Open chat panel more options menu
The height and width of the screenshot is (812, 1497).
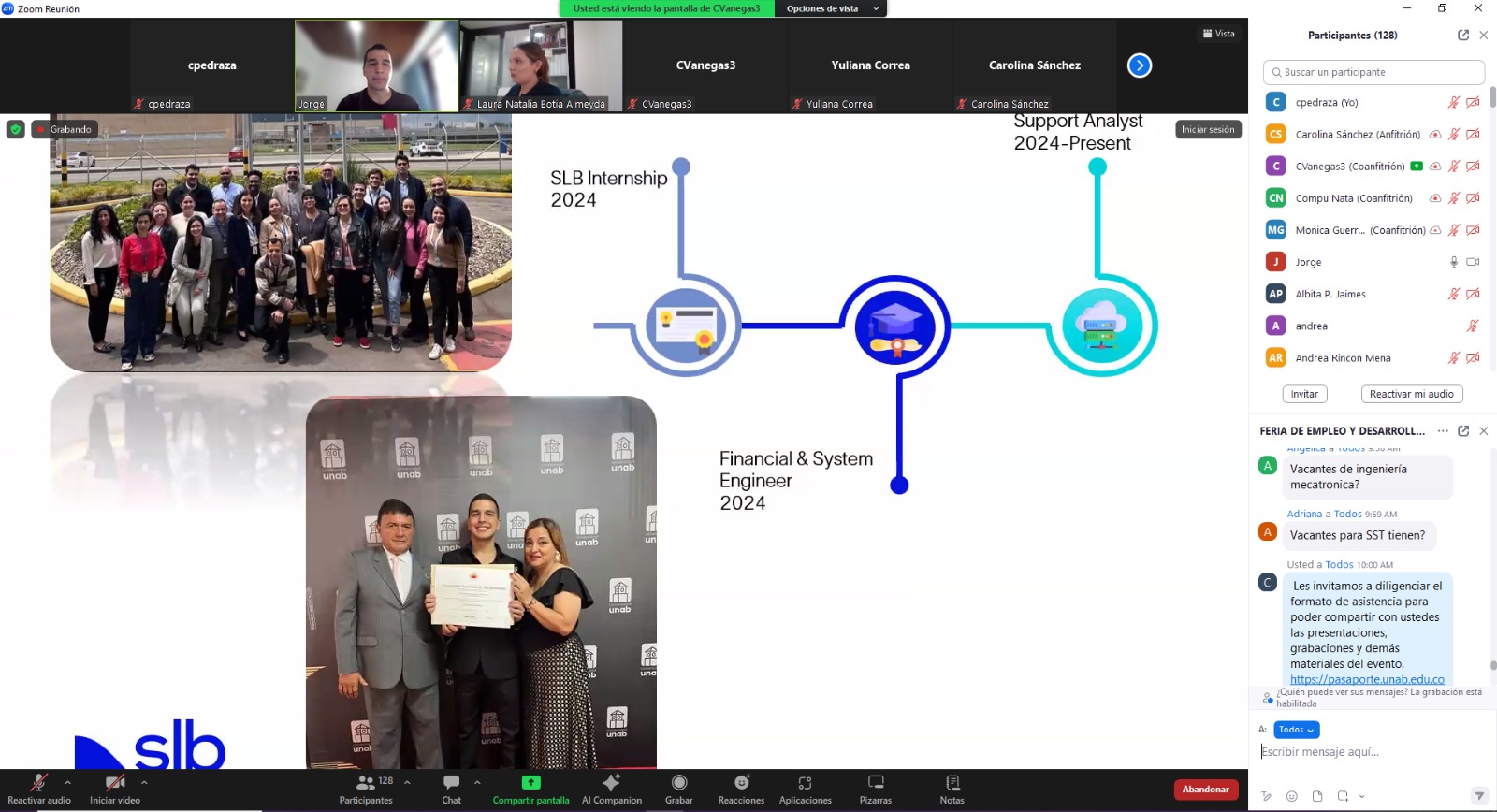coord(1443,431)
